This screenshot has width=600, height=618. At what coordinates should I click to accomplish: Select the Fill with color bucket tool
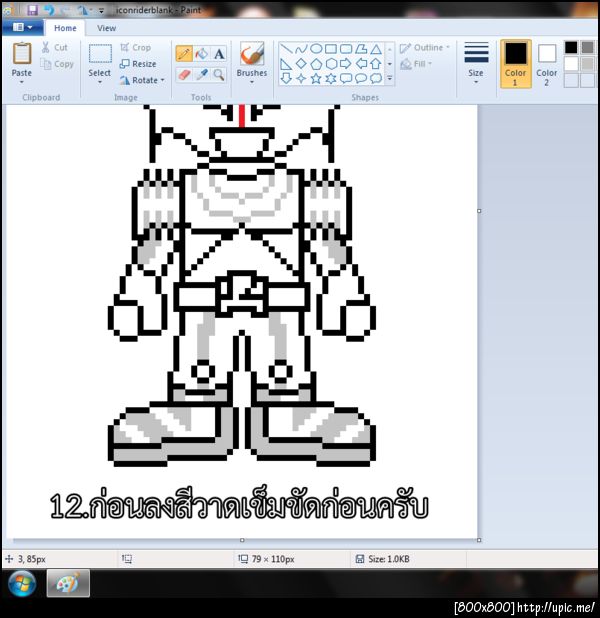202,54
